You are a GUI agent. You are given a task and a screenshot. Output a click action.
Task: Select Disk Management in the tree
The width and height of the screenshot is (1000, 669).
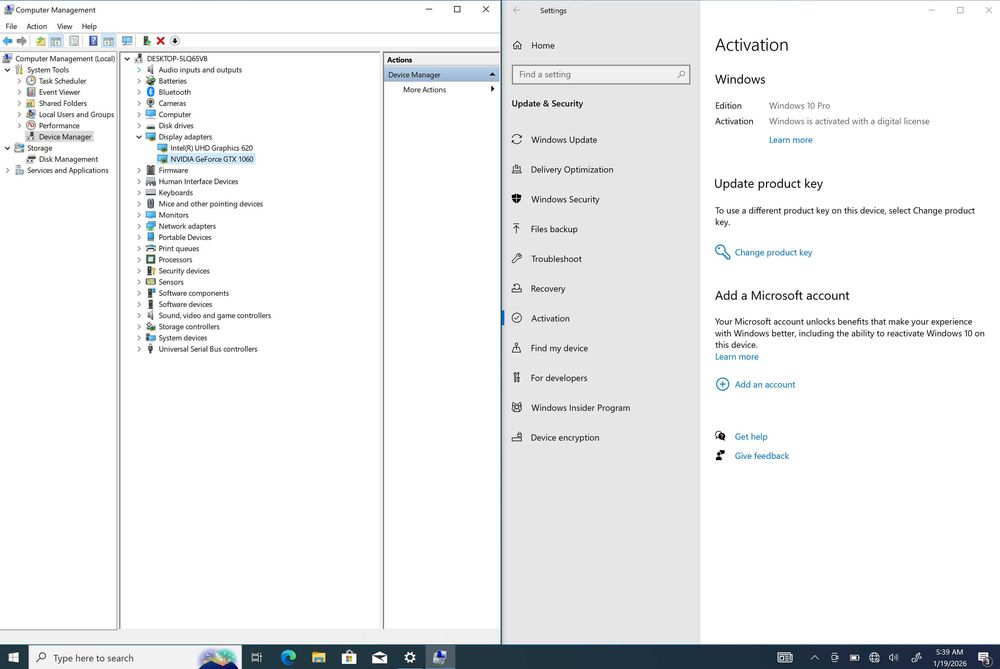click(x=68, y=159)
